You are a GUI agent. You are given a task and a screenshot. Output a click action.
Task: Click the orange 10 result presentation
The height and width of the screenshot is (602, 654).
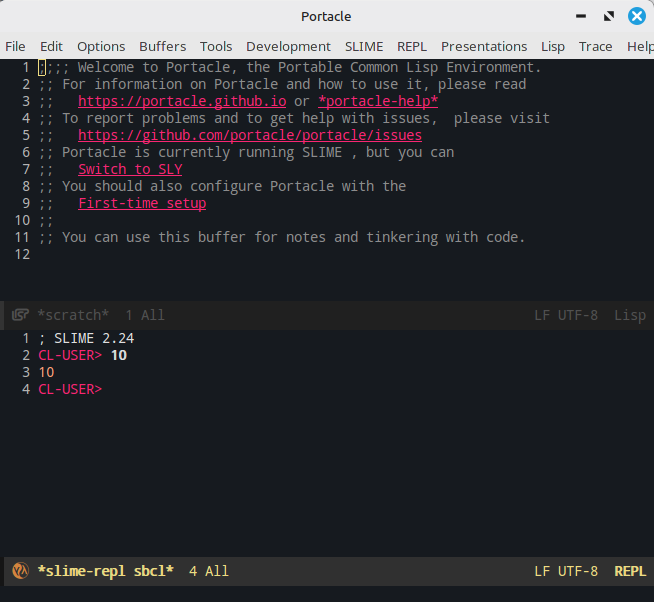pyautogui.click(x=46, y=372)
